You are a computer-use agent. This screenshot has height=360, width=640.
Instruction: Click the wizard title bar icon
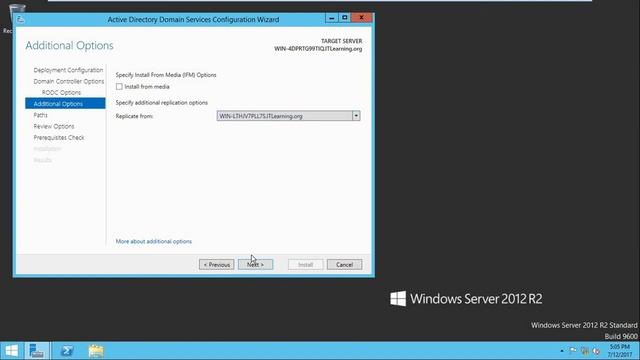pyautogui.click(x=20, y=19)
